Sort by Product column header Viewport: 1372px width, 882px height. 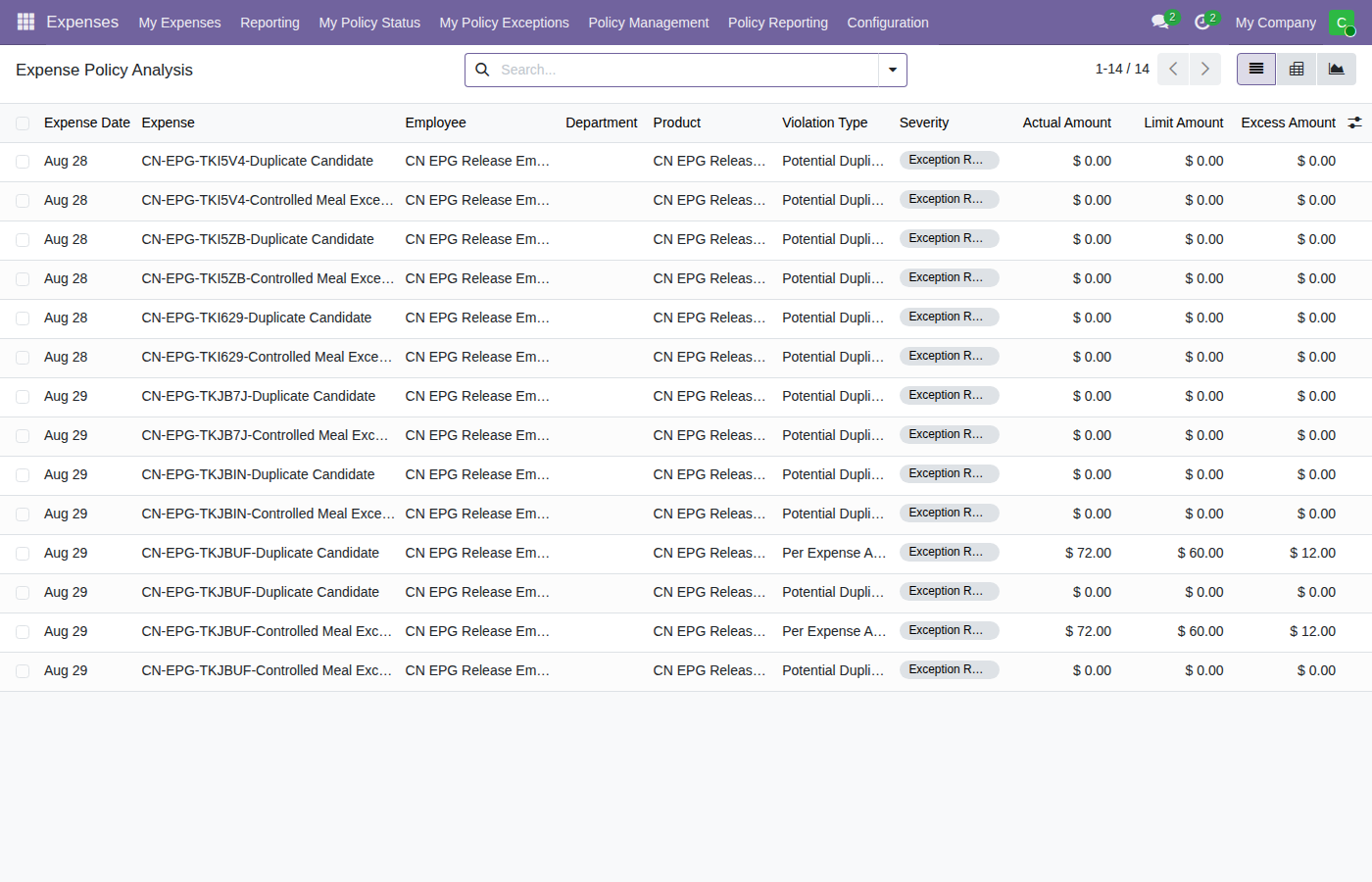point(677,122)
